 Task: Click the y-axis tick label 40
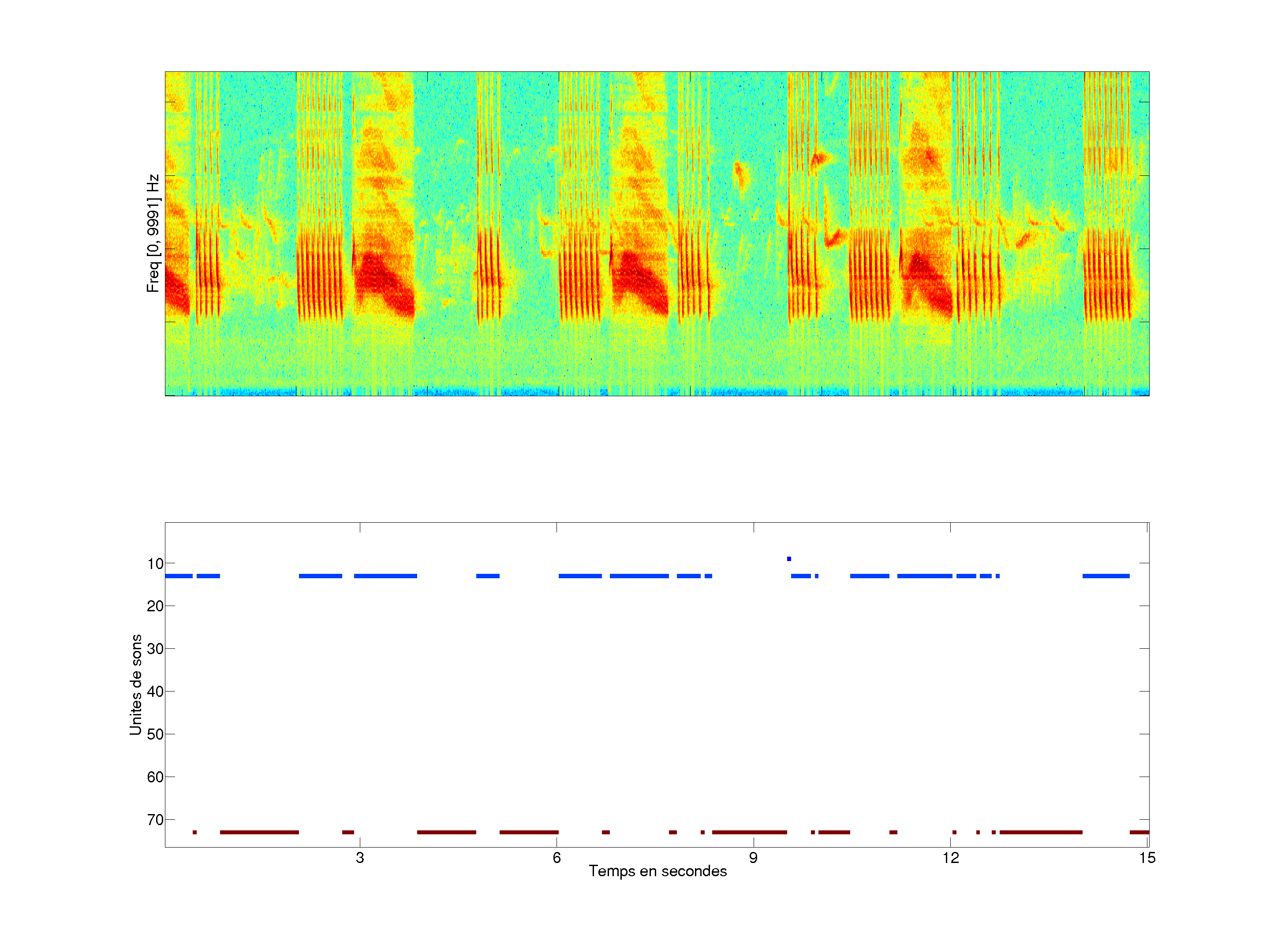[155, 692]
